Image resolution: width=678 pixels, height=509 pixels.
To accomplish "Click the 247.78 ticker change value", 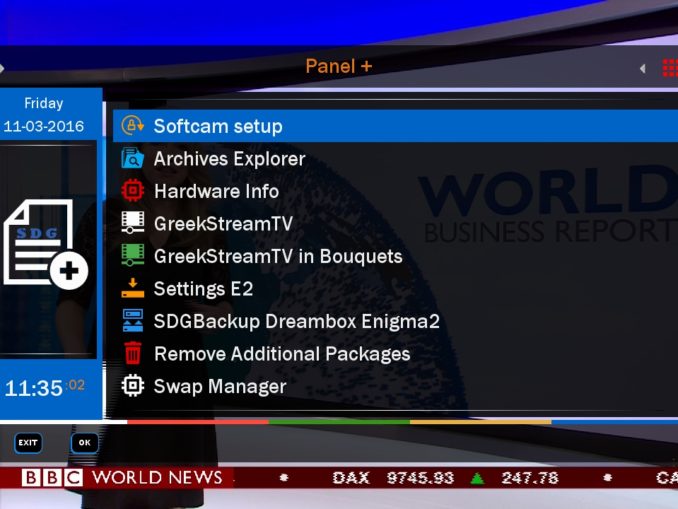I will click(x=530, y=478).
